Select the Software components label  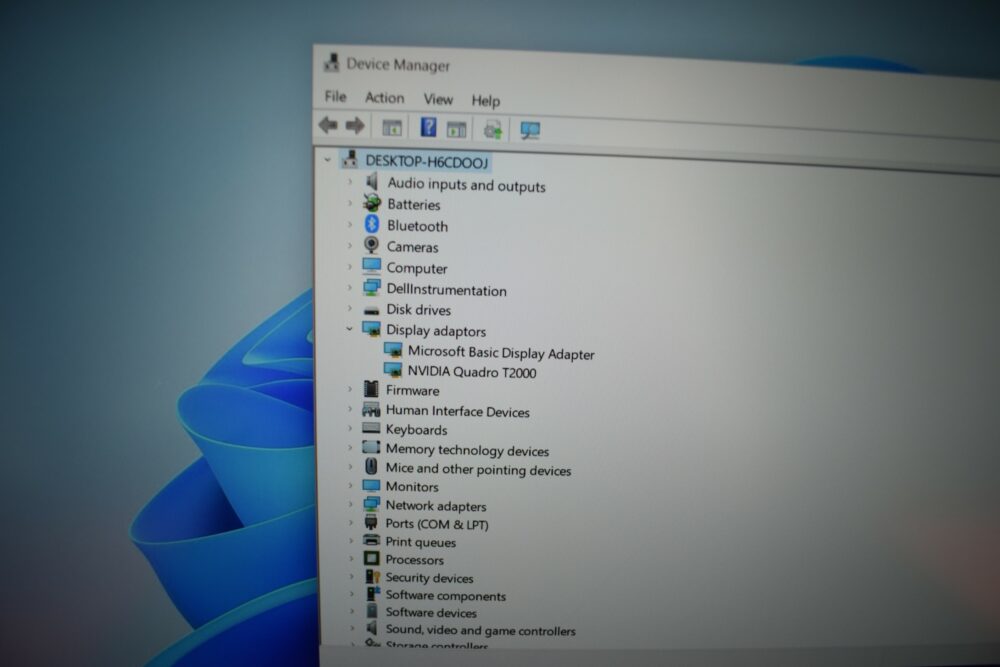click(x=446, y=596)
